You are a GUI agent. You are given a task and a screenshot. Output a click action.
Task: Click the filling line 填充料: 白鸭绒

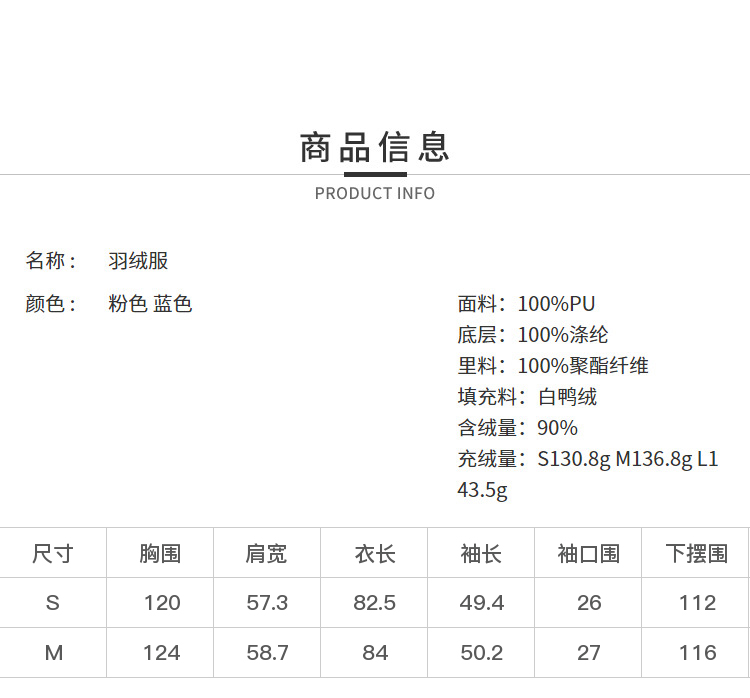pos(527,397)
